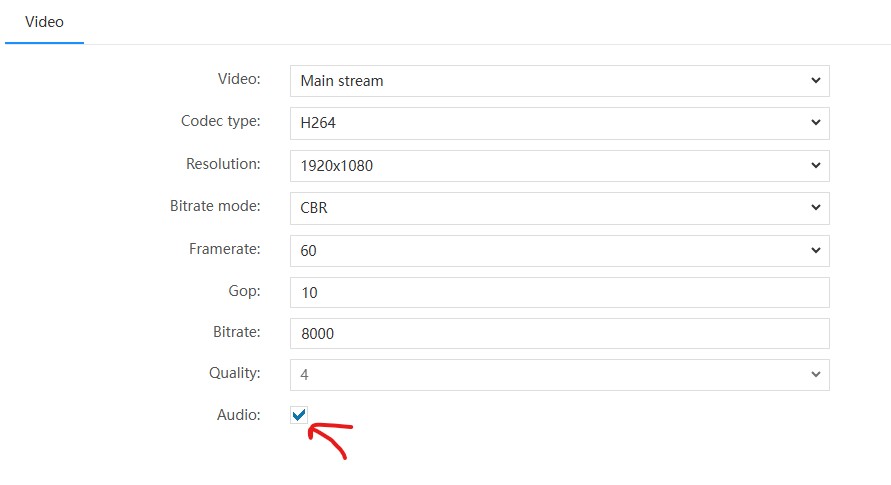Focus the Bitrate field containing 8000
Screen dimensions: 891x485
558,334
